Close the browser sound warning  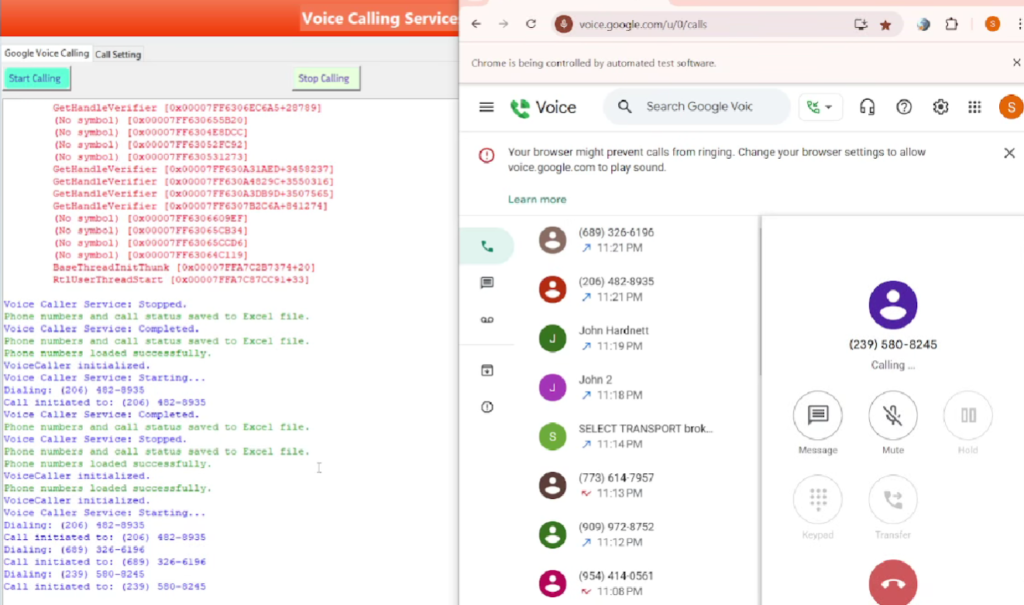click(x=1009, y=153)
